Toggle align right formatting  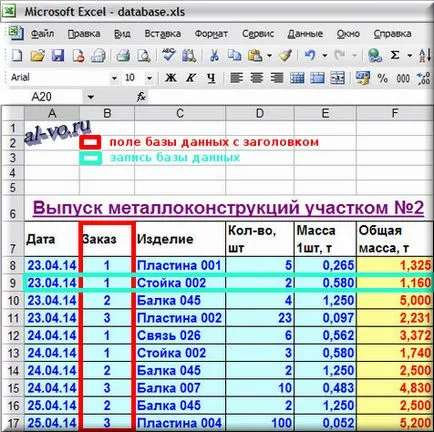(277, 78)
